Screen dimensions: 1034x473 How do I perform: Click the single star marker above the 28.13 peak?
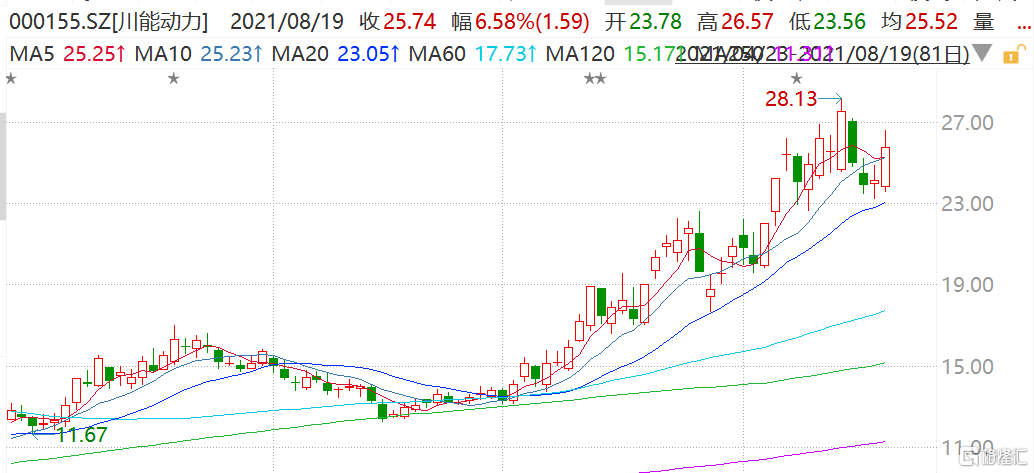797,79
